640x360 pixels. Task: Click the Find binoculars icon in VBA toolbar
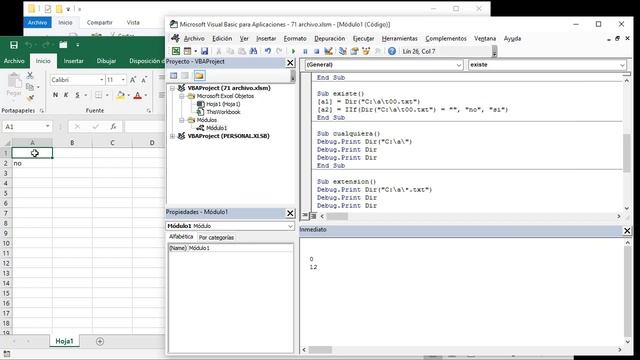[253, 51]
